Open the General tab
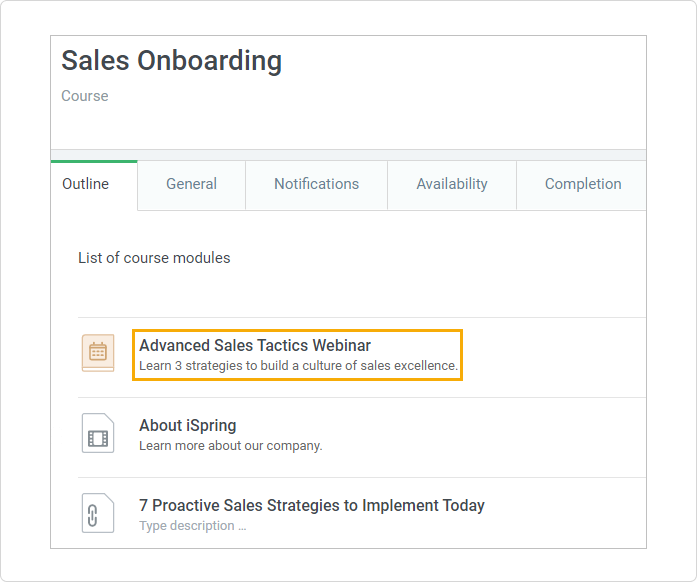 pos(191,184)
